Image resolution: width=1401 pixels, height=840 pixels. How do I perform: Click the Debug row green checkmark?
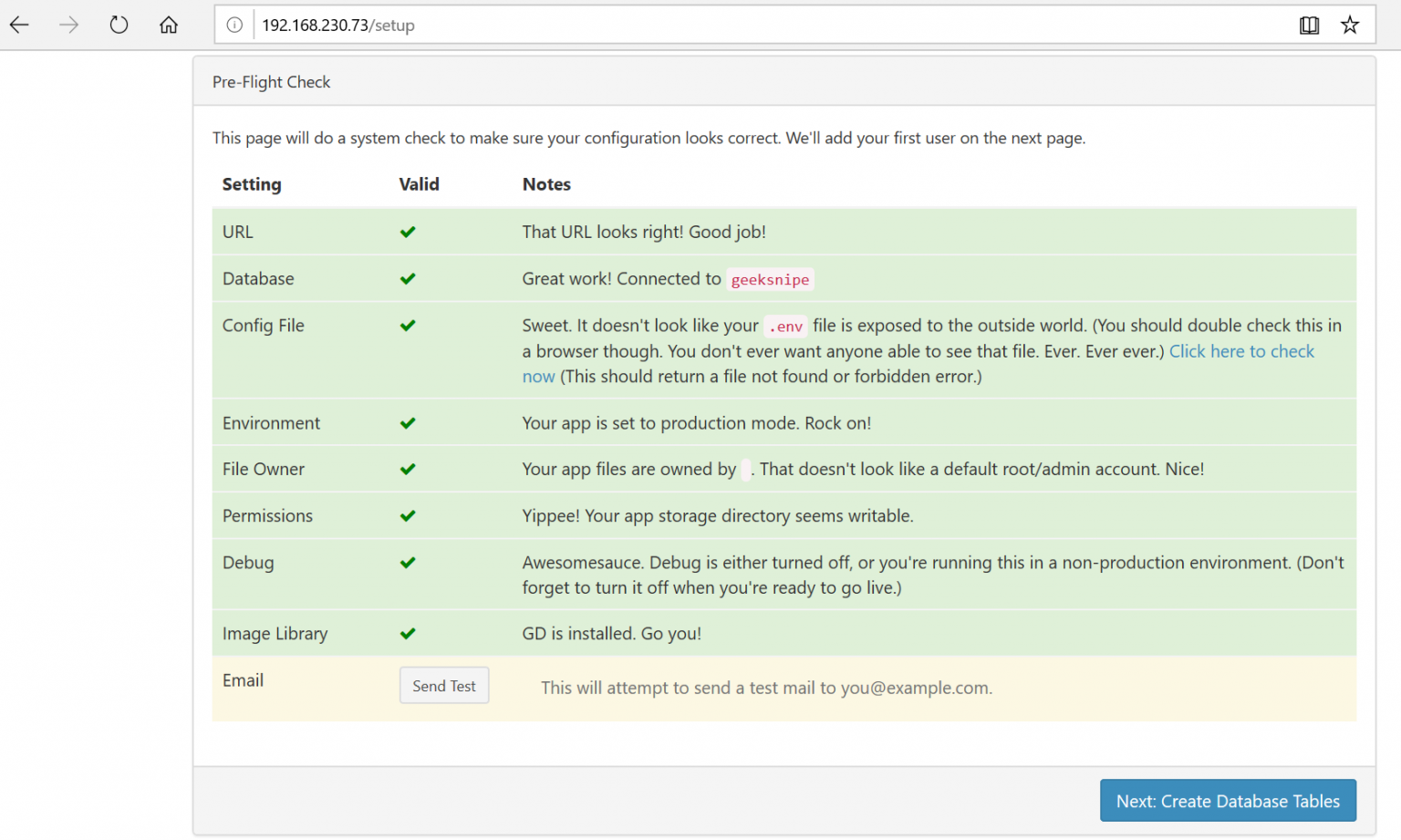(408, 562)
